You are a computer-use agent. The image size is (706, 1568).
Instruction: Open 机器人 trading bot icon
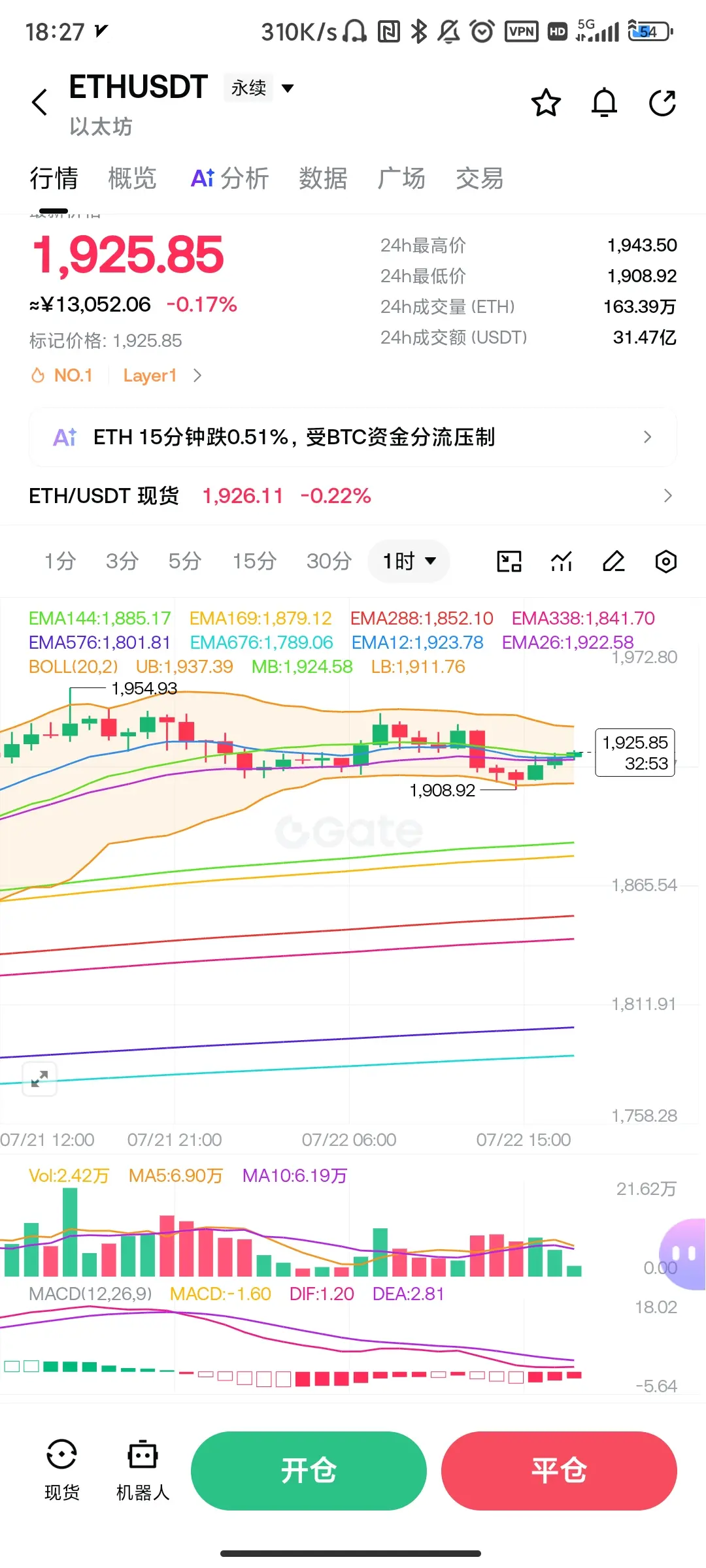coord(143,1471)
